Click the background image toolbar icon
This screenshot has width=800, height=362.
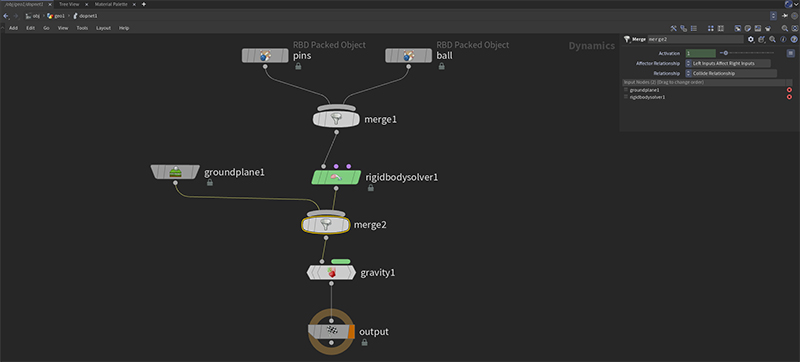pyautogui.click(x=758, y=28)
